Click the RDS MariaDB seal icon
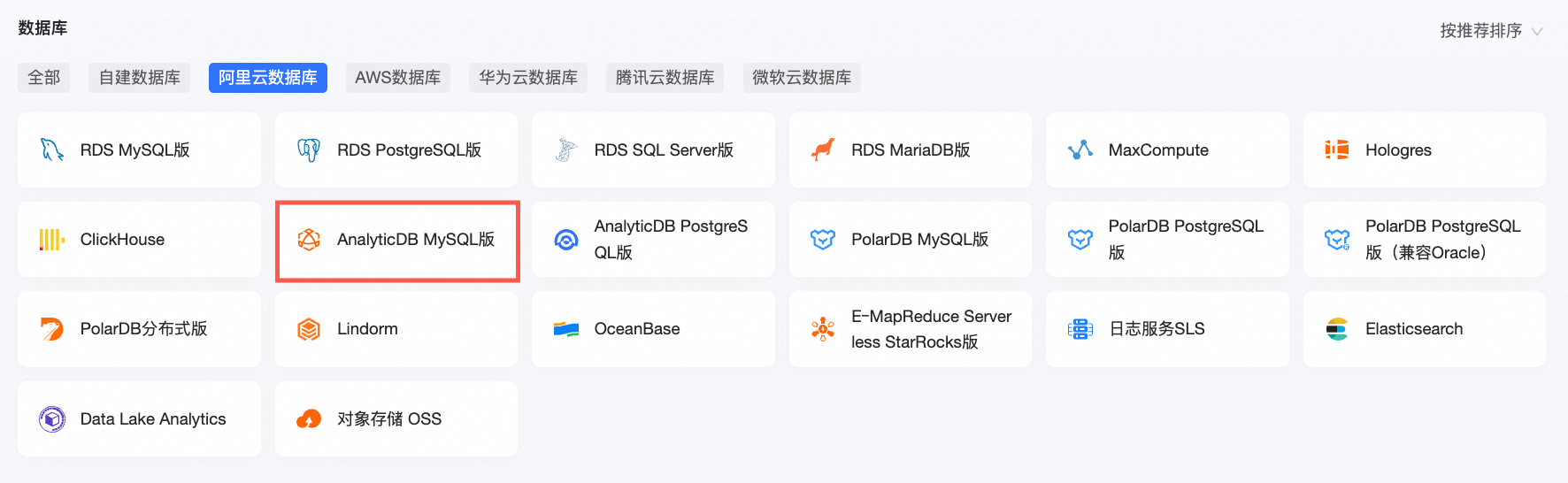Screen dimensions: 1568x483 pyautogui.click(x=823, y=150)
